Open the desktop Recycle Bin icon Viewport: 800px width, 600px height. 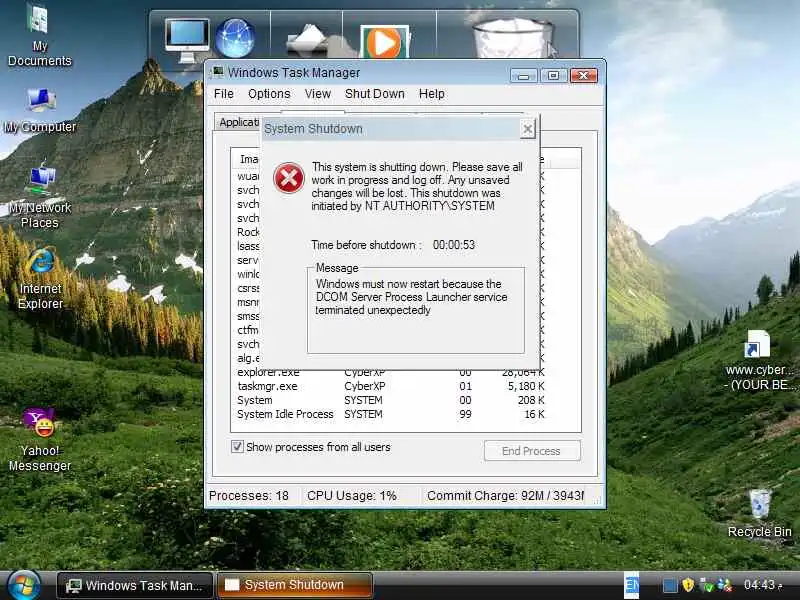760,513
